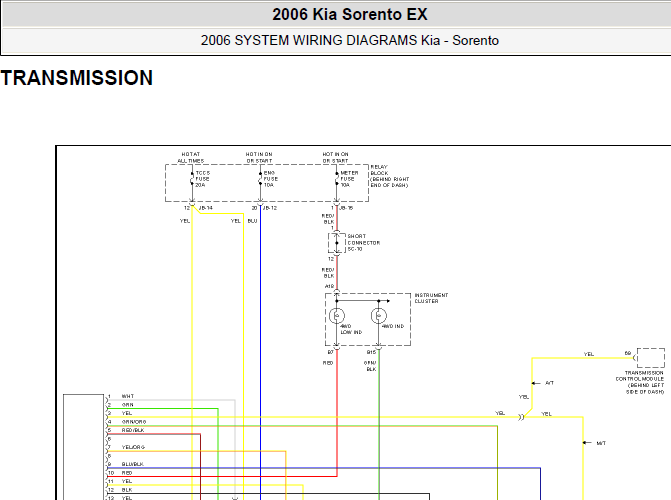
Task: Click the "4WD LOW IND" text label
Action: tap(351, 329)
